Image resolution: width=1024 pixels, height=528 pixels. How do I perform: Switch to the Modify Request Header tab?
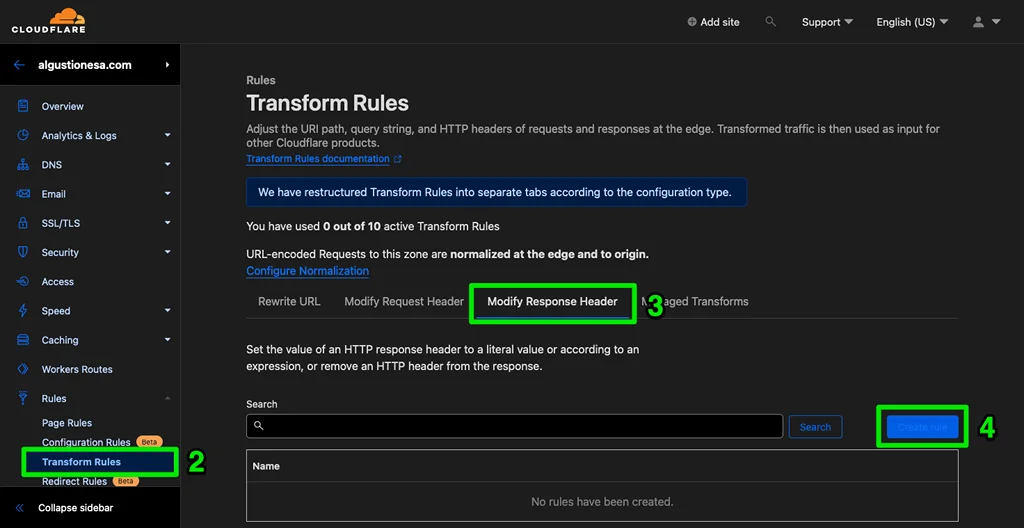point(404,301)
